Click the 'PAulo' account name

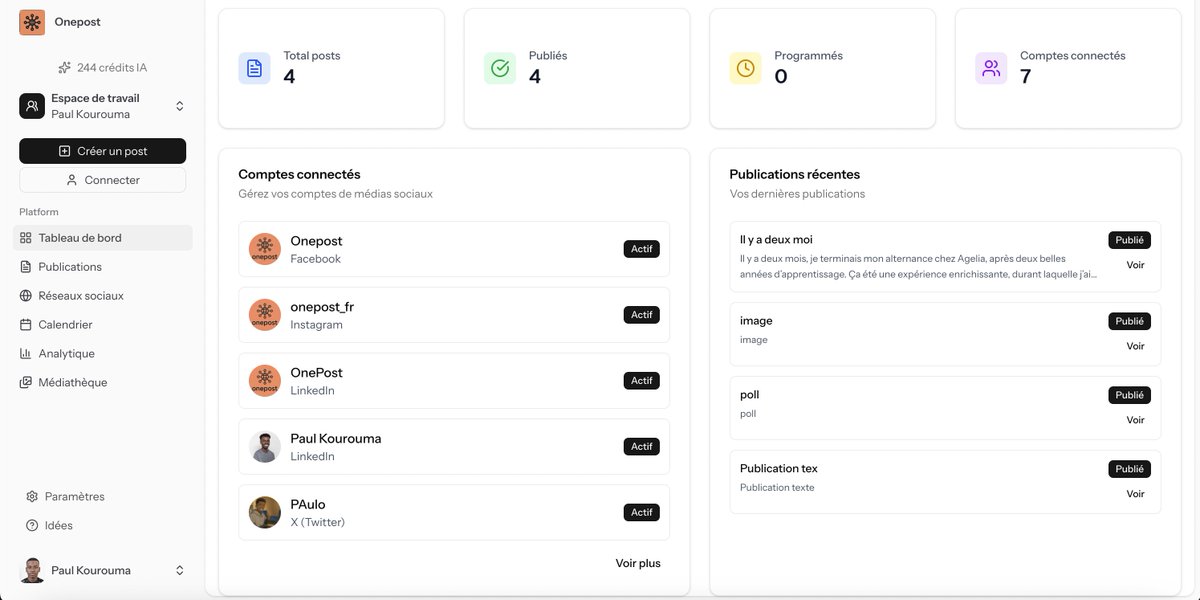pos(308,505)
